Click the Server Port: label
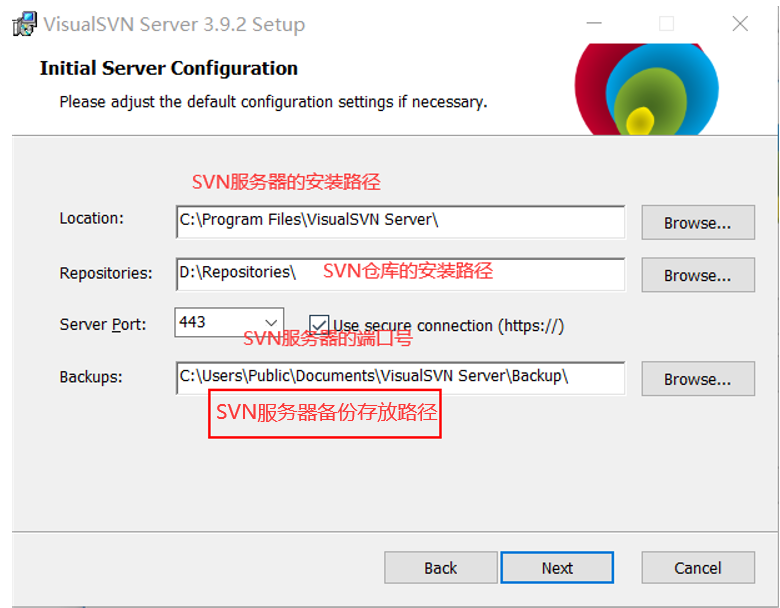The height and width of the screenshot is (608, 780). [103, 324]
